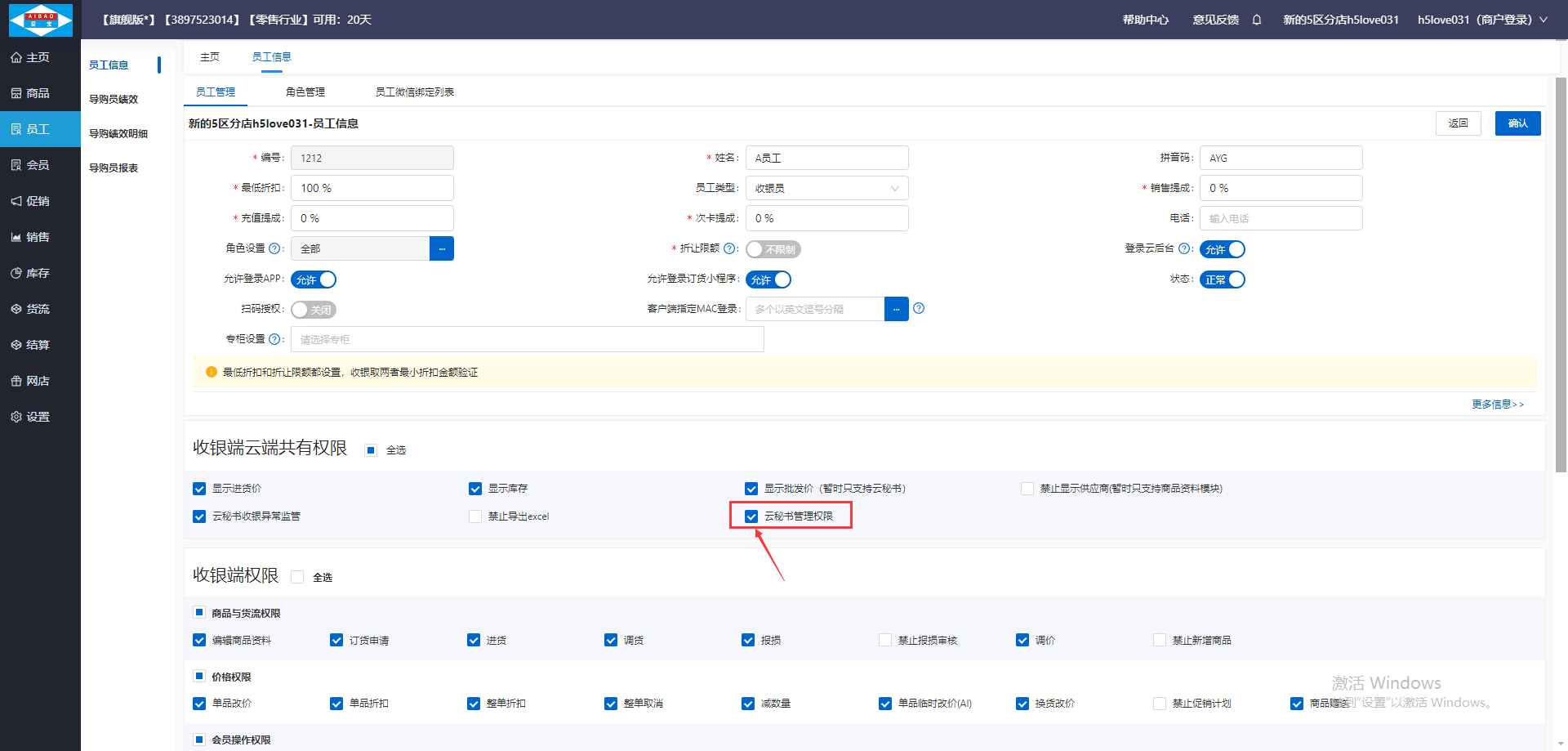
Task: Click 商品 sidebar icon
Action: (x=16, y=93)
